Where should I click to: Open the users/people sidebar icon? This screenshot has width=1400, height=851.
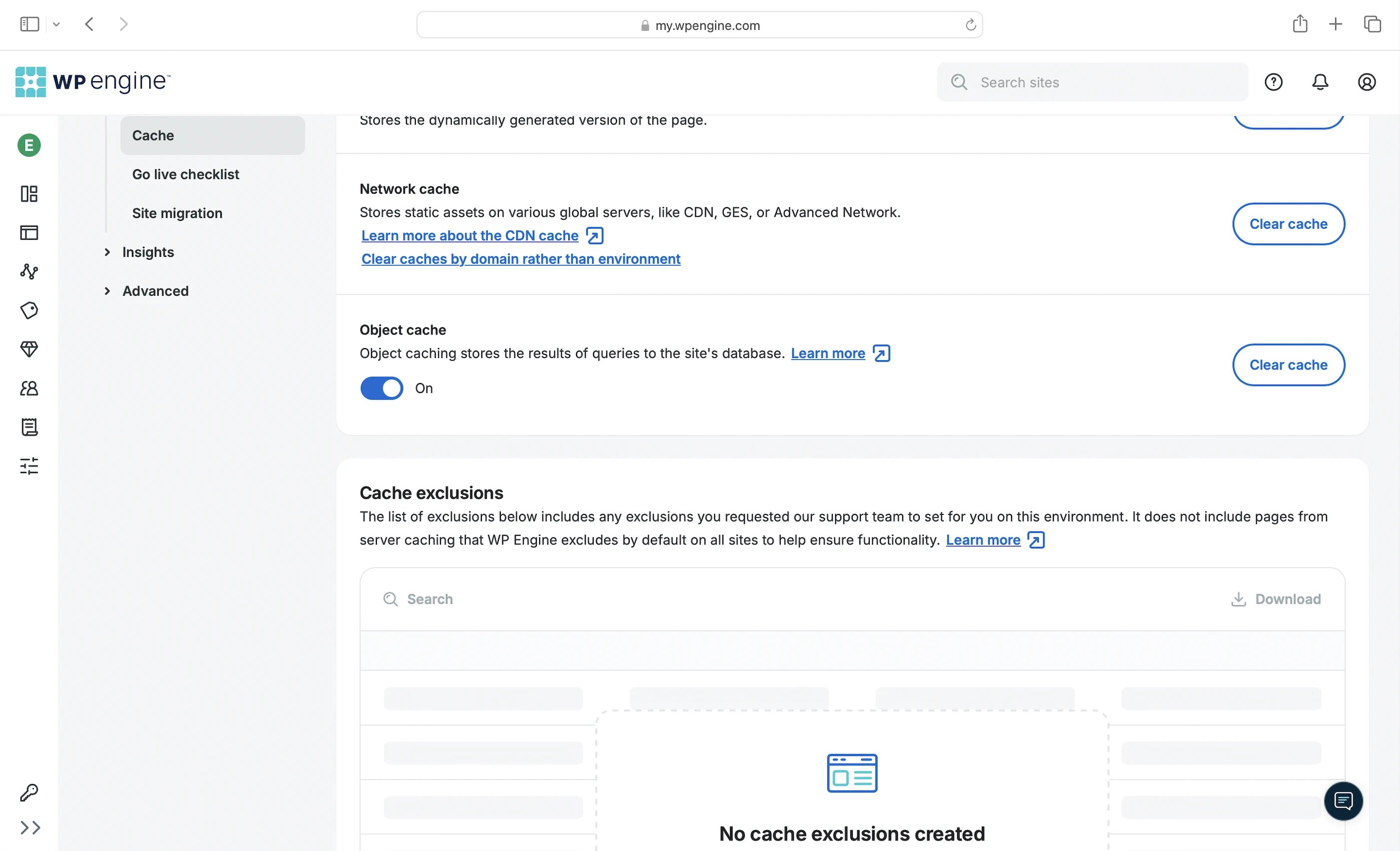point(29,388)
